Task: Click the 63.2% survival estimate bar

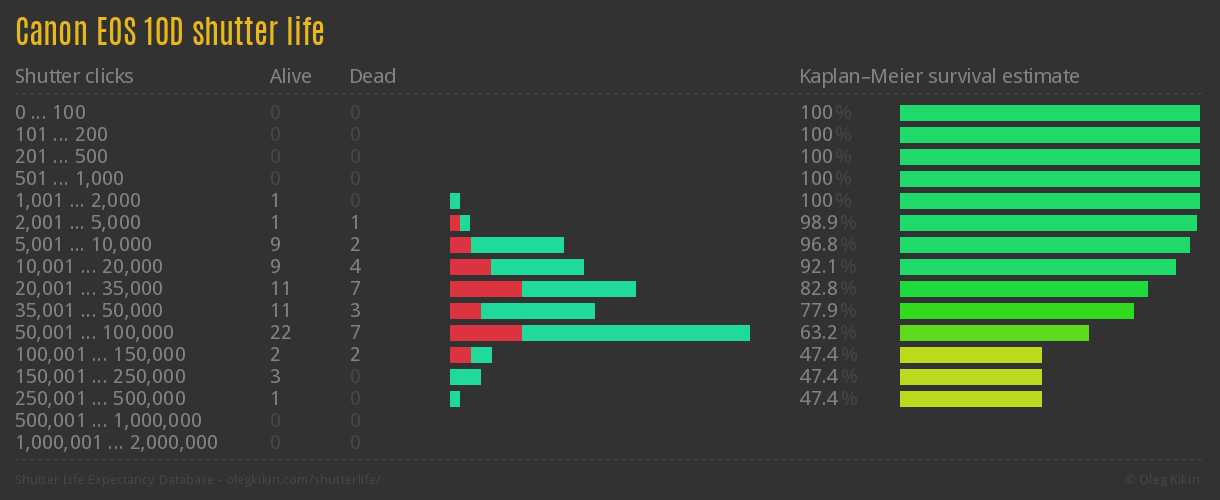Action: click(994, 333)
